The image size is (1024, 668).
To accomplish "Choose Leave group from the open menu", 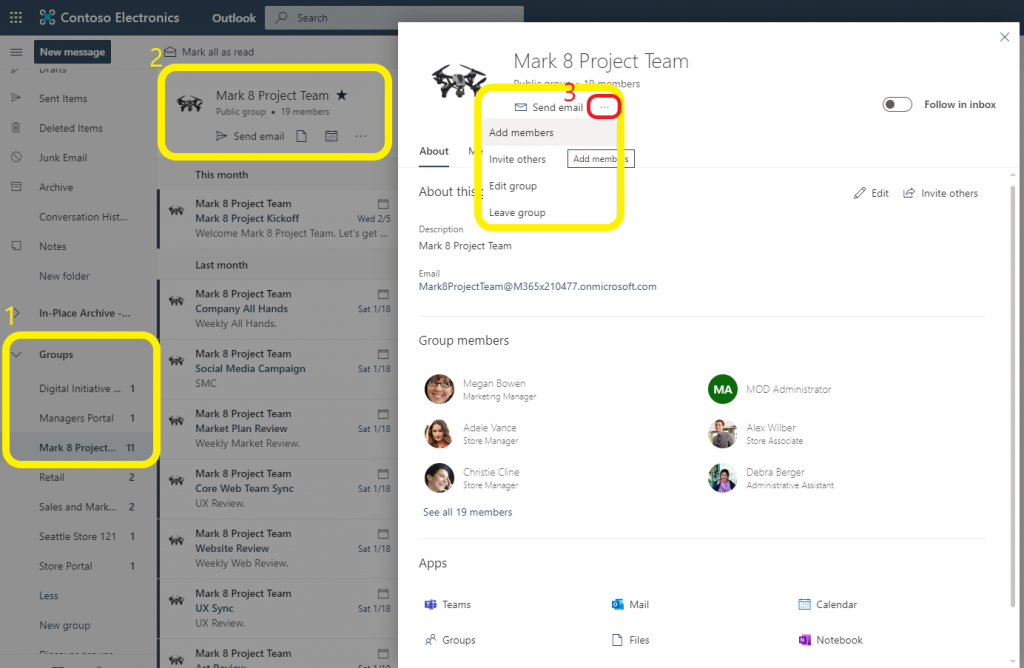I will 515,212.
